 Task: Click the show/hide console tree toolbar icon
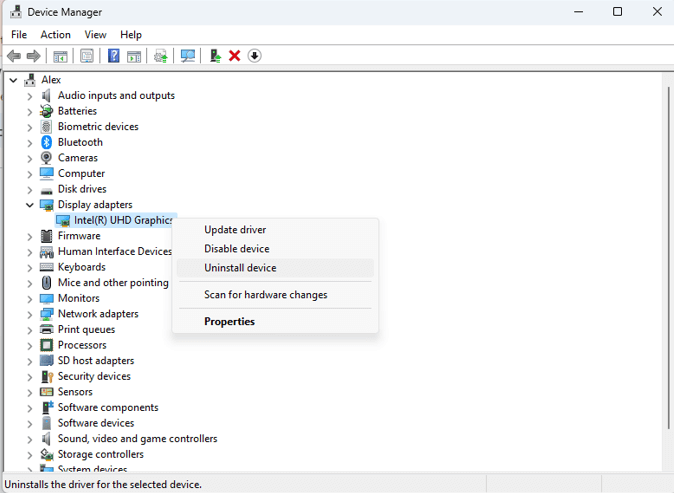(x=61, y=56)
